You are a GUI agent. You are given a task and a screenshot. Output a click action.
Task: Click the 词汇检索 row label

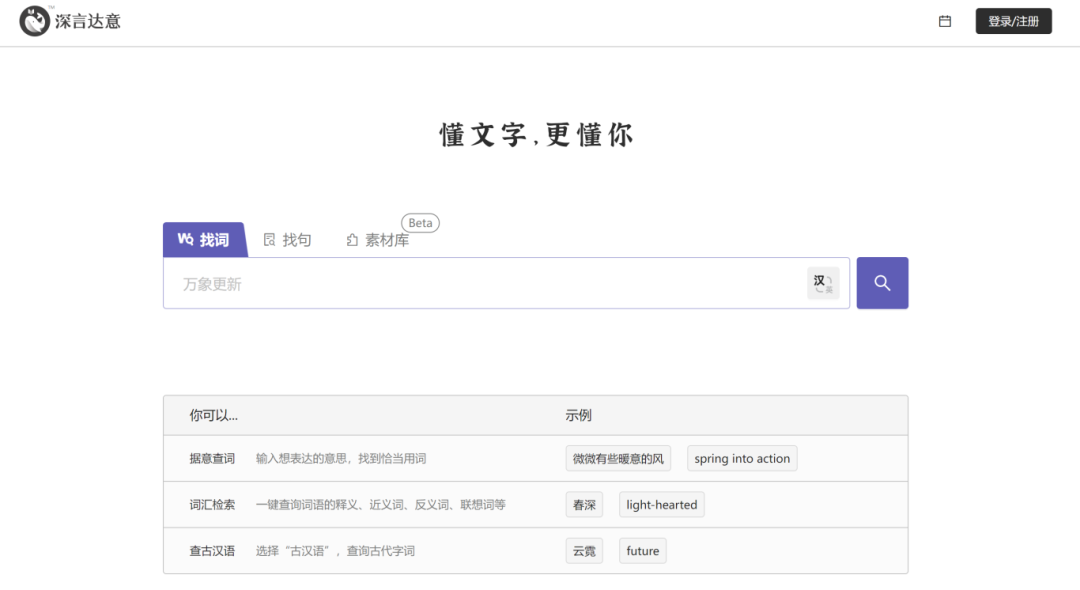212,505
